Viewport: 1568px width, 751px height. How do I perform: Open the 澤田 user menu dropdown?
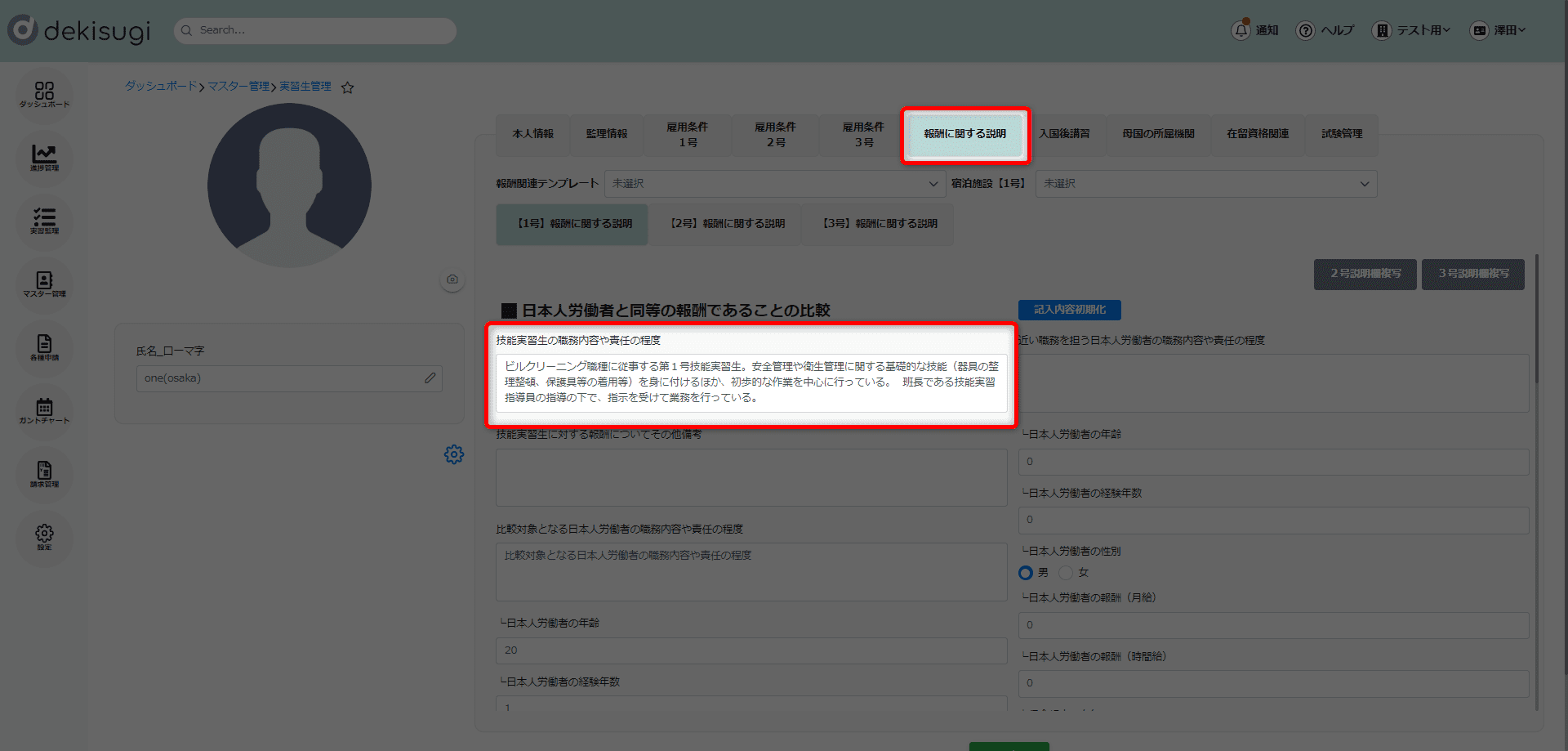(1498, 30)
